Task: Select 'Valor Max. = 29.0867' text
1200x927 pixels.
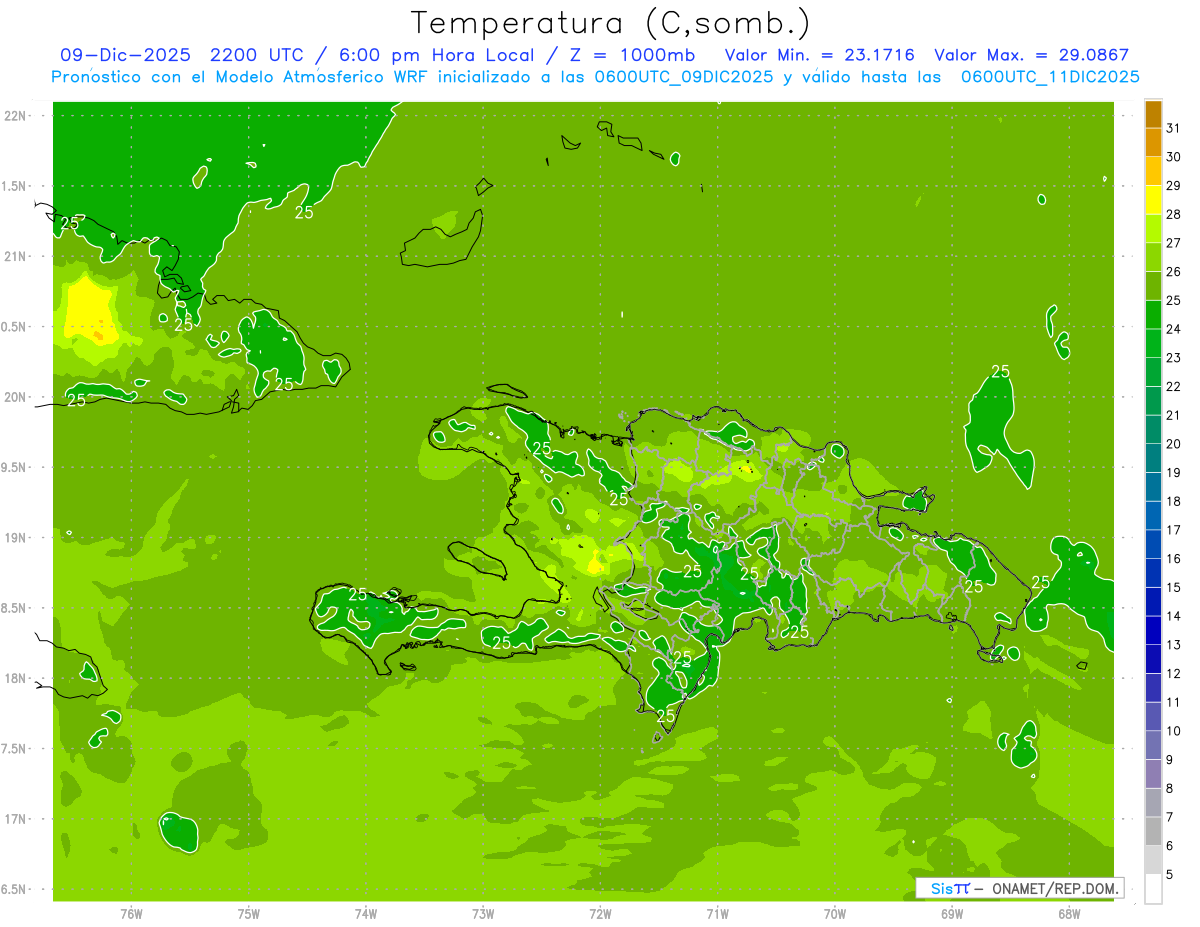Action: [1031, 55]
